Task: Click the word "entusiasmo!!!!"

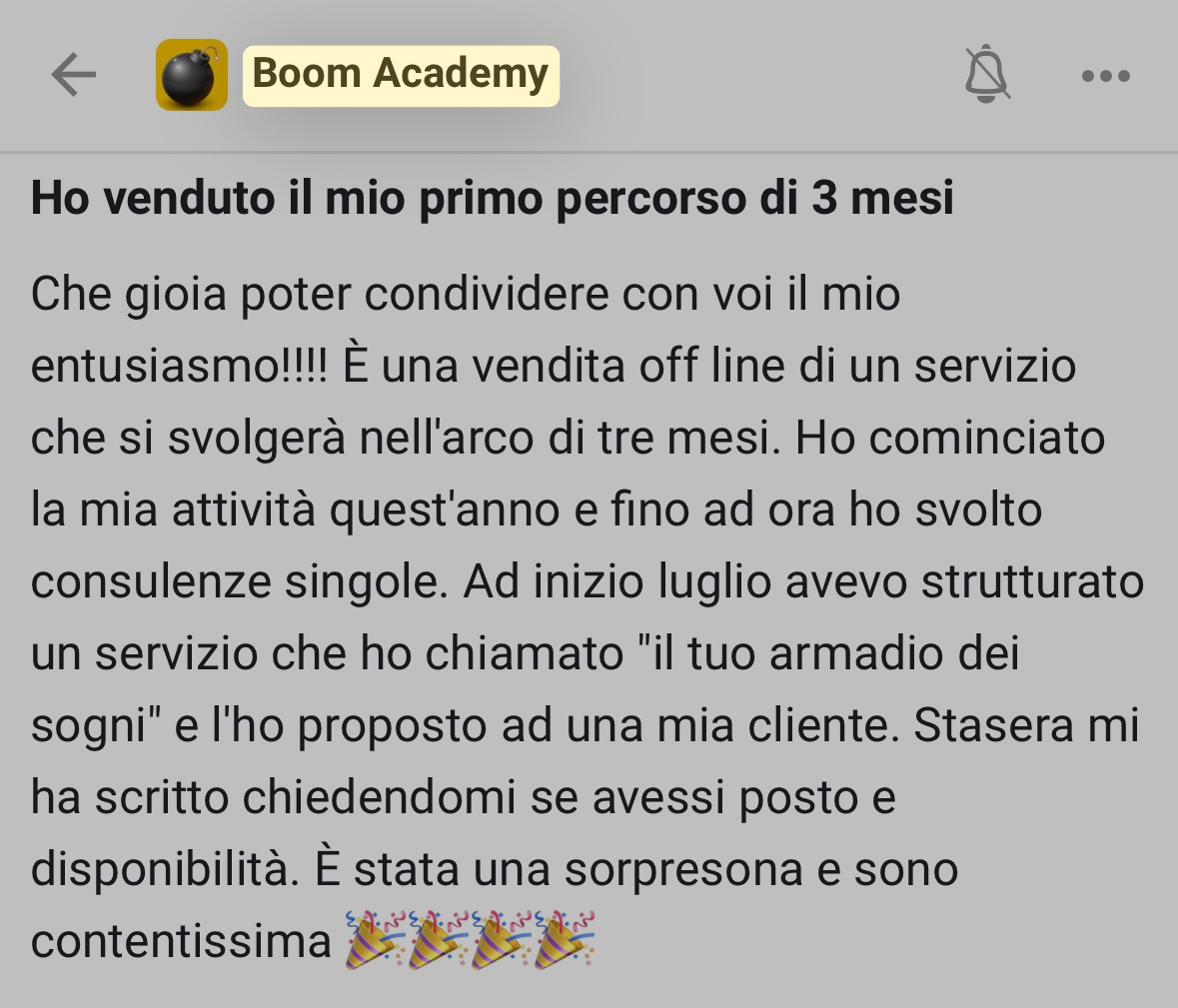Action: point(179,366)
